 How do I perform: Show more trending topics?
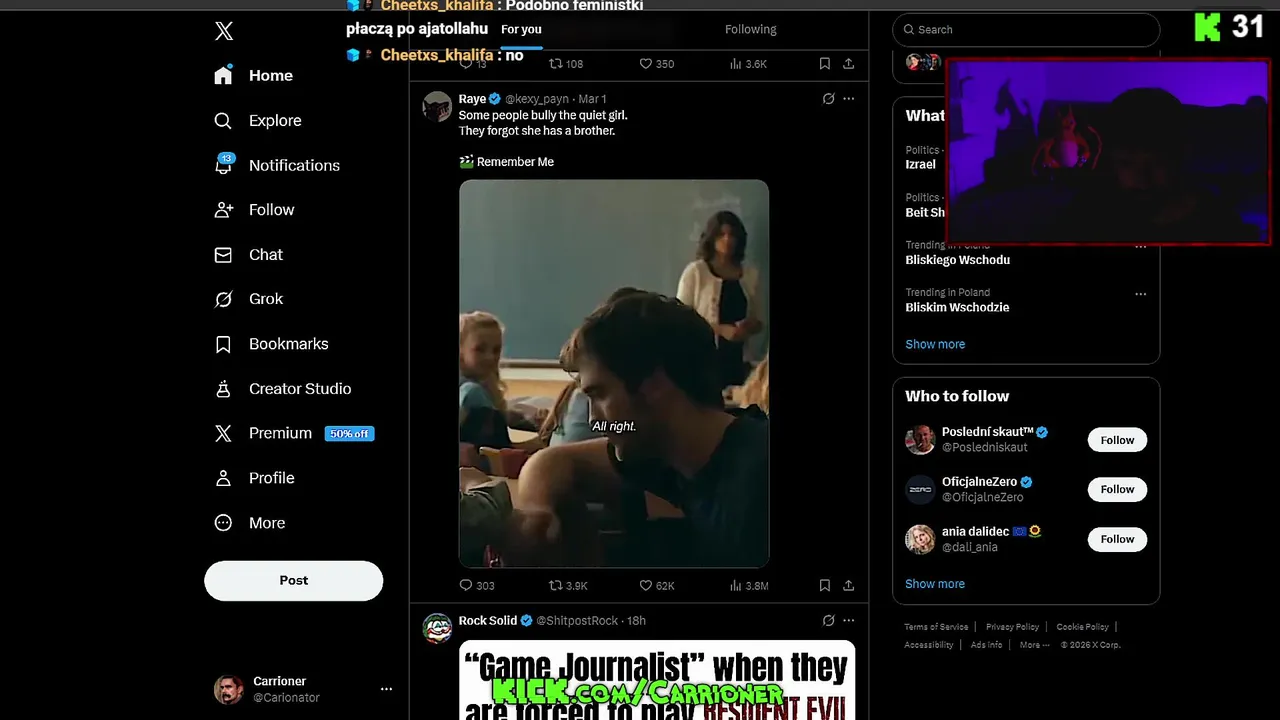pyautogui.click(x=935, y=344)
